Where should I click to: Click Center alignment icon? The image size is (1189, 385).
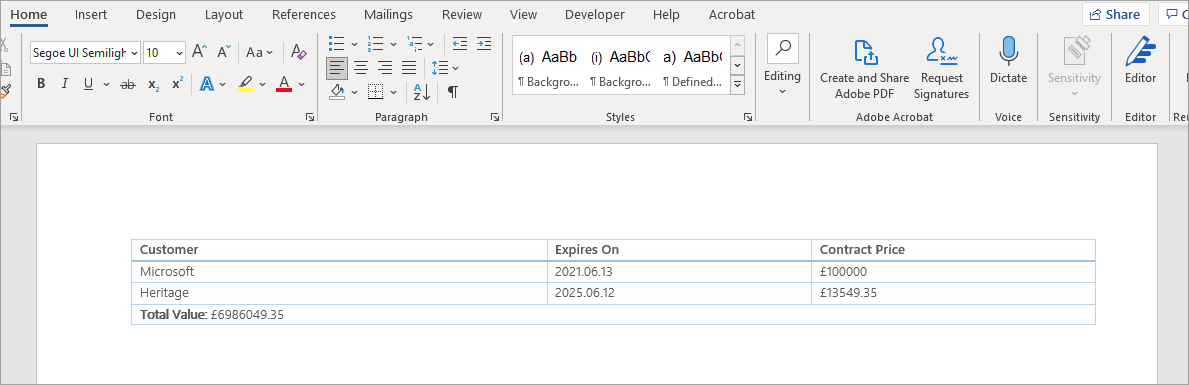[361, 68]
